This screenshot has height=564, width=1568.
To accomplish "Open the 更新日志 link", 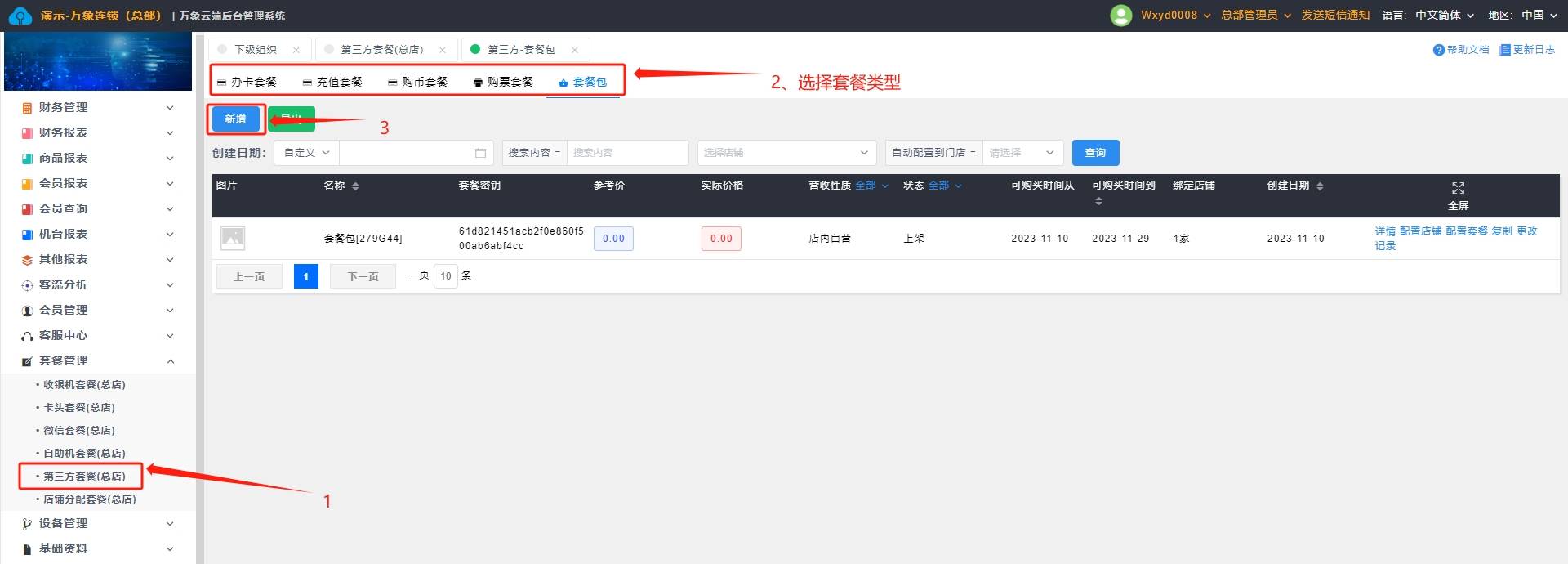I will [1527, 50].
